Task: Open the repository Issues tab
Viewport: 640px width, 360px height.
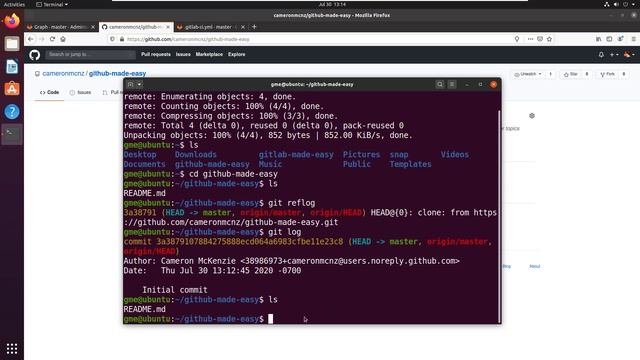Action: (x=80, y=93)
